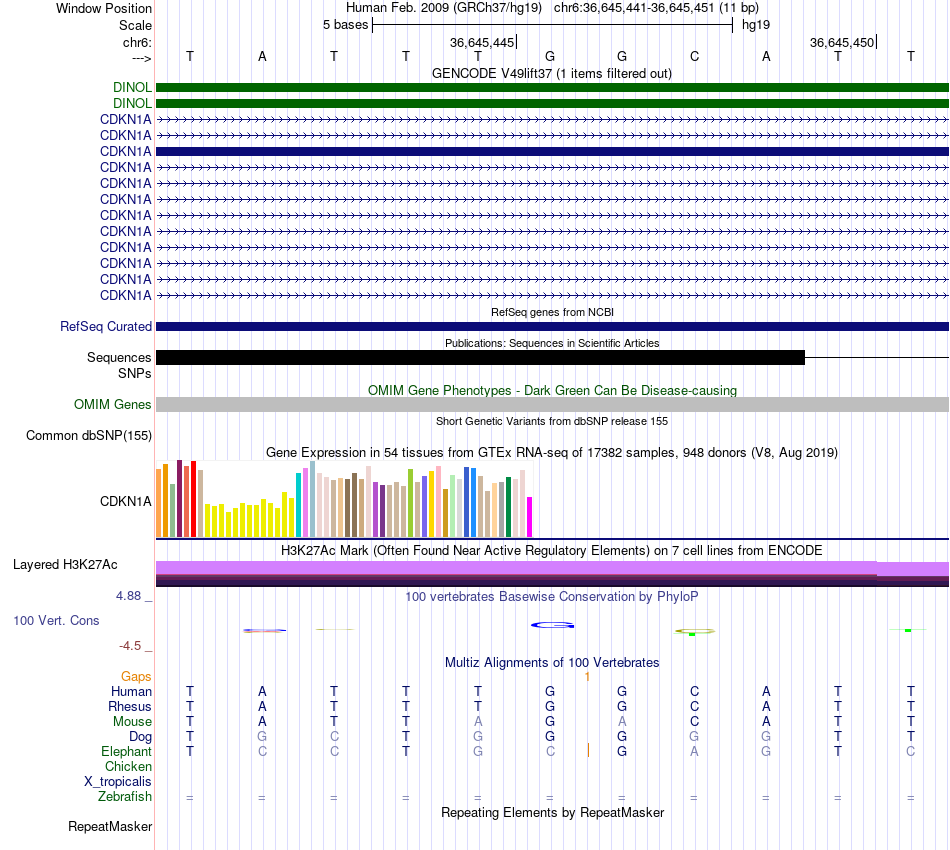Click the RepeatMasker track label

point(110,827)
